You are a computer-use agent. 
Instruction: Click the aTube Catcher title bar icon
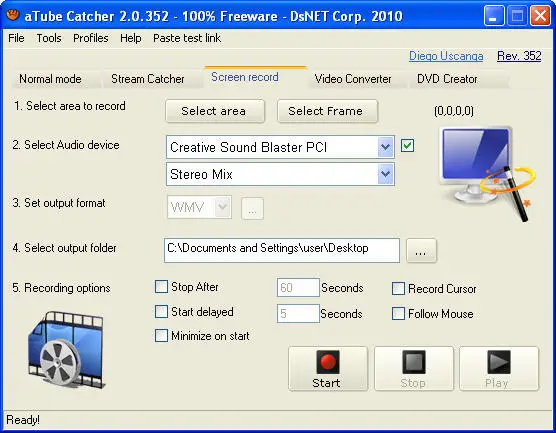(13, 16)
